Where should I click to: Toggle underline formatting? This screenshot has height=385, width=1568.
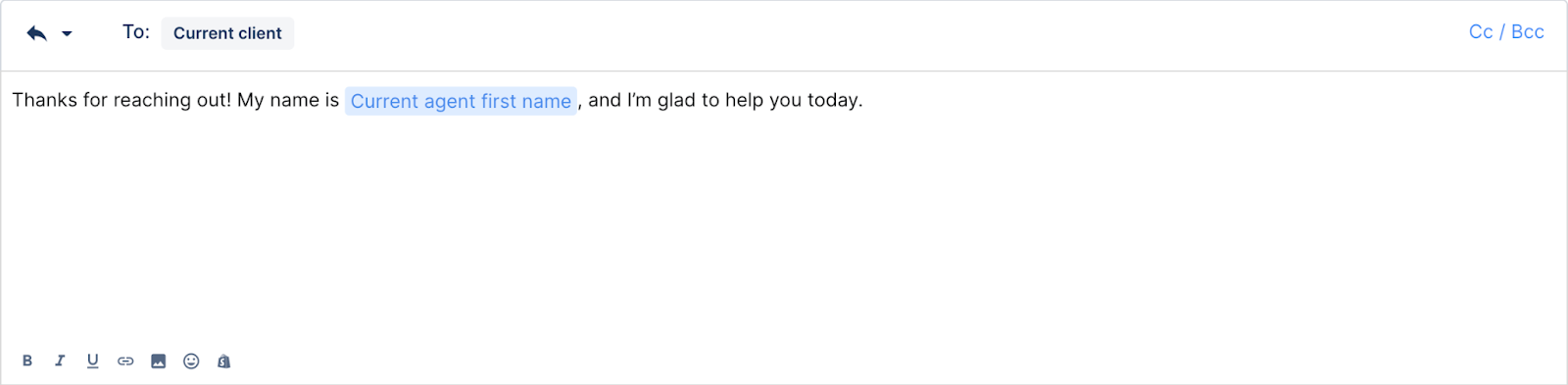[92, 361]
